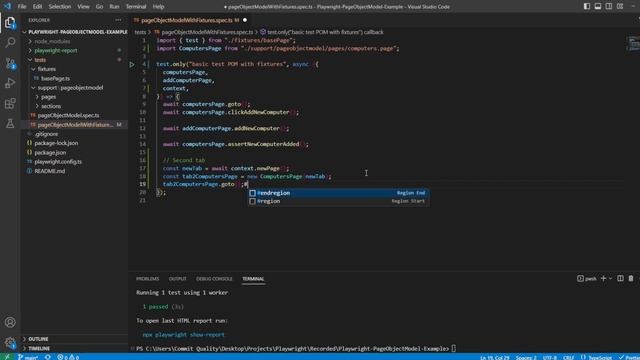Open errors and warnings count

point(68,357)
